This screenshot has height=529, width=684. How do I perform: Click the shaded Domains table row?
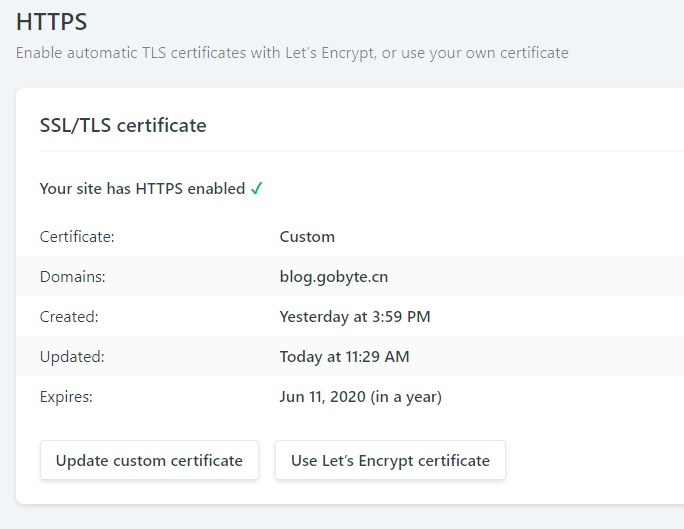click(350, 276)
